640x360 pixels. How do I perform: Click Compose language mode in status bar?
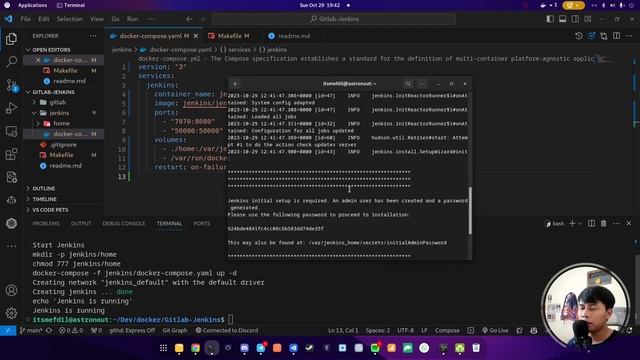click(x=447, y=330)
